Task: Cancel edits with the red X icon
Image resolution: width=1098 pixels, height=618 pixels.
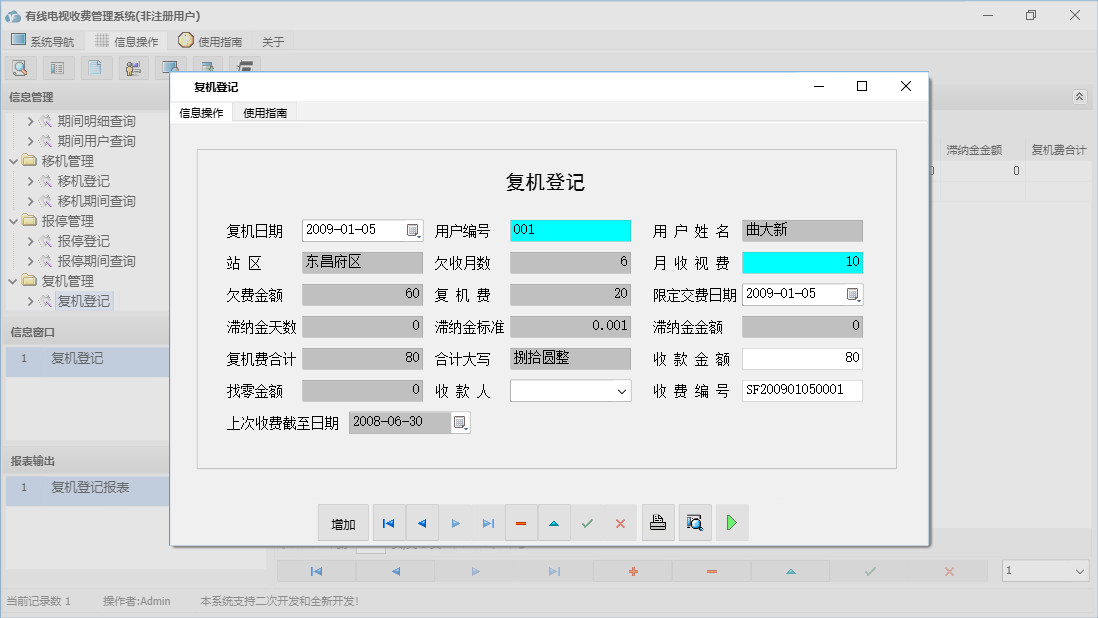Action: (x=620, y=522)
